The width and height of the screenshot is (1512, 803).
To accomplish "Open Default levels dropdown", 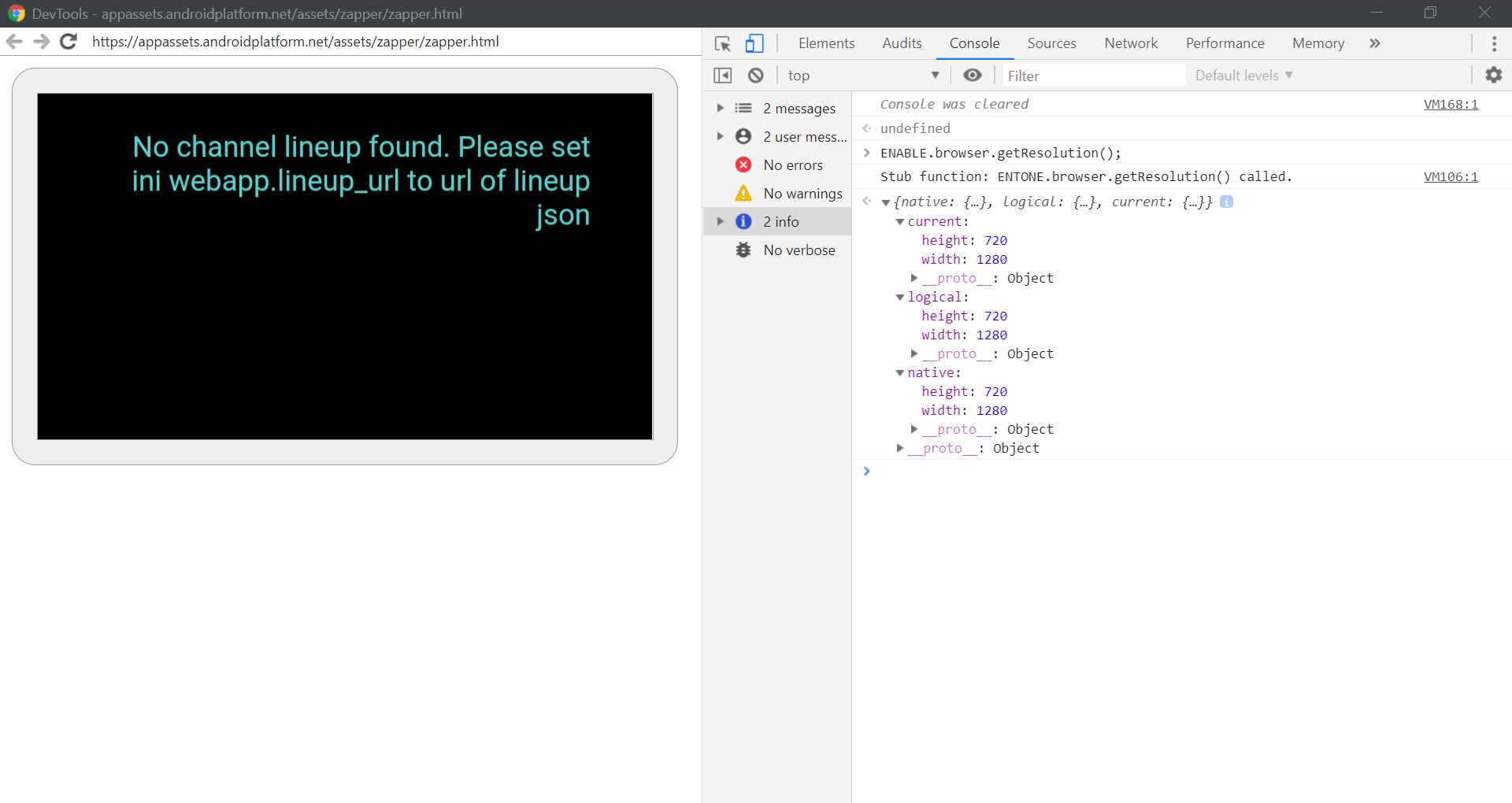I will pyautogui.click(x=1243, y=76).
